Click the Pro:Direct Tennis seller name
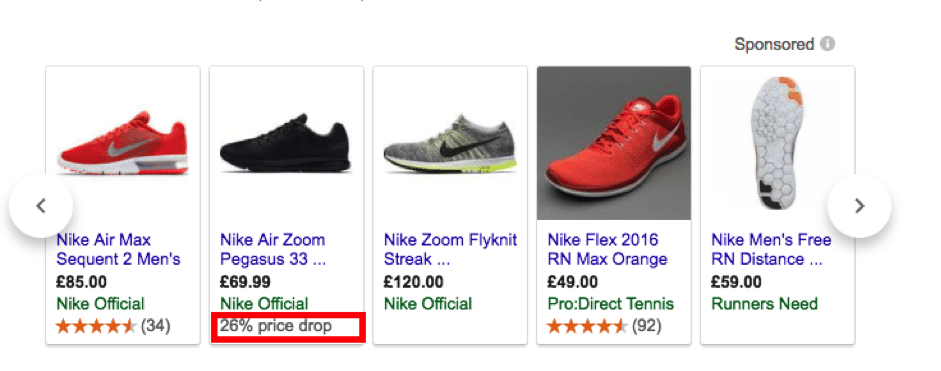The width and height of the screenshot is (941, 371). click(x=610, y=304)
